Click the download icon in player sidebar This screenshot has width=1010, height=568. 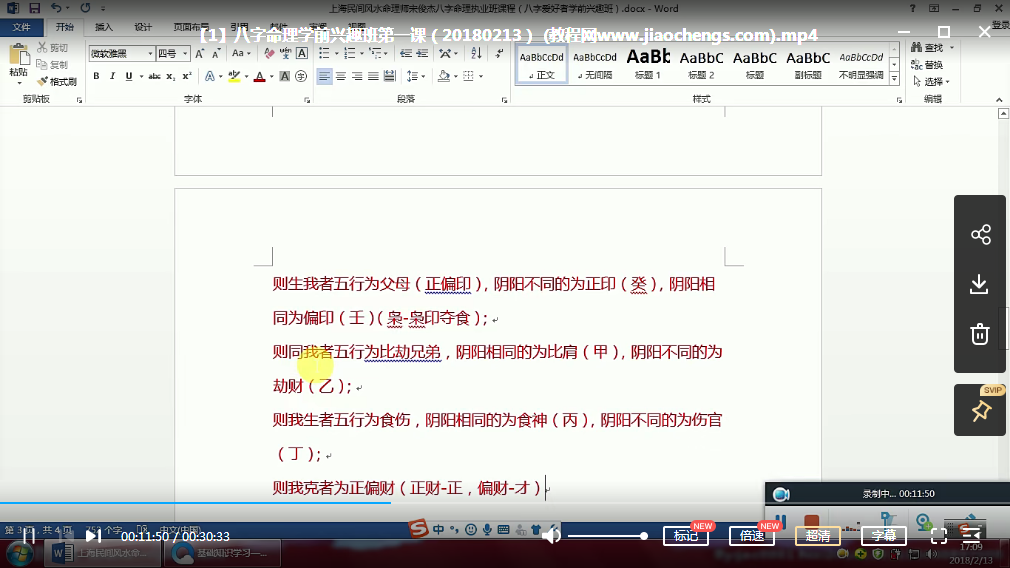click(980, 284)
